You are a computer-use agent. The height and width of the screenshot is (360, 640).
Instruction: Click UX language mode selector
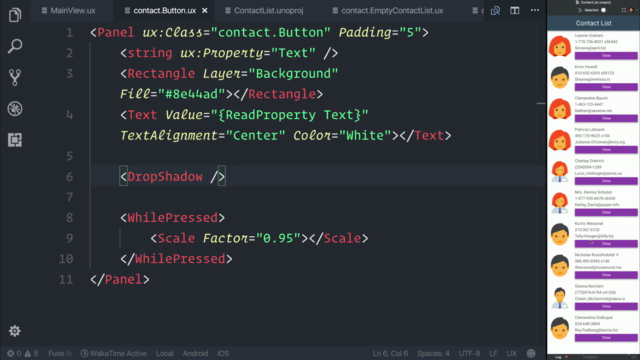coord(511,353)
